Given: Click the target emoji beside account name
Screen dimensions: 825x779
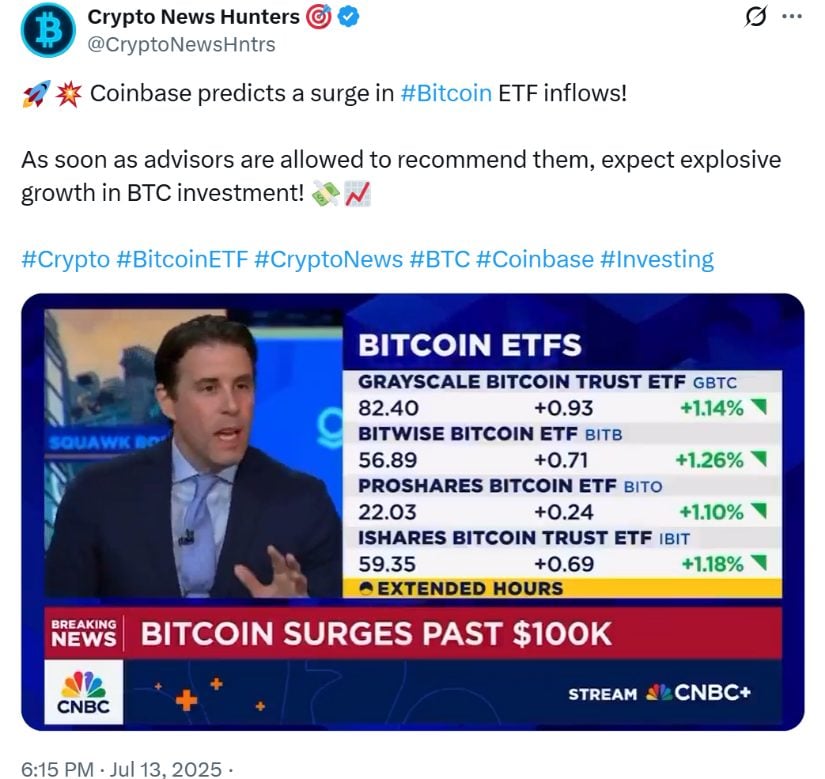Looking at the screenshot, I should coord(319,17).
